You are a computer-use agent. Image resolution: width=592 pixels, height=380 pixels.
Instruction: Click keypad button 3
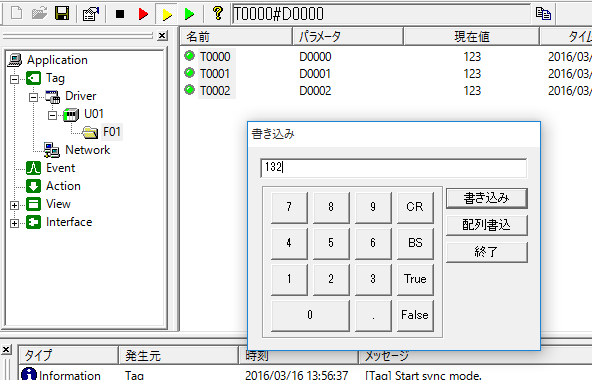(x=373, y=279)
